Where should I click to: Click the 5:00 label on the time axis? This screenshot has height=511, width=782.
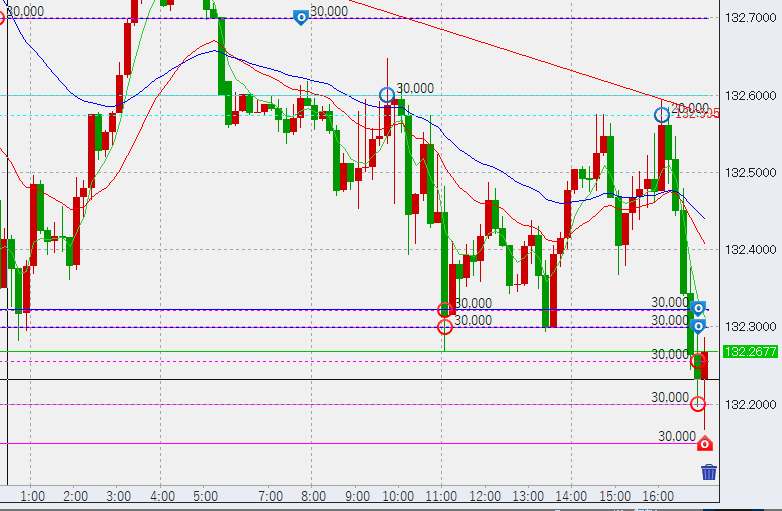206,496
